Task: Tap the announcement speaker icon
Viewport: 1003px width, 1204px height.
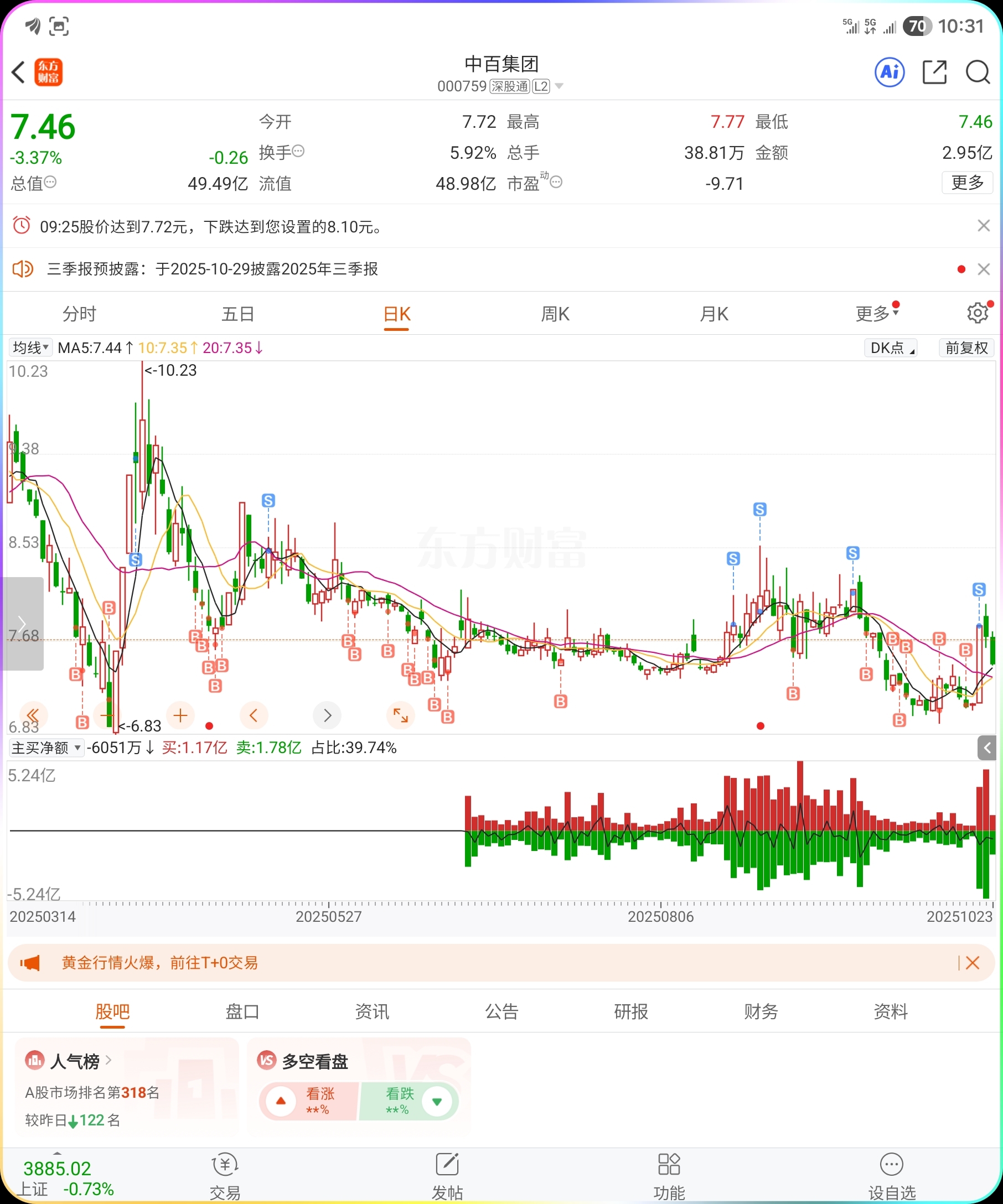Action: [x=23, y=269]
